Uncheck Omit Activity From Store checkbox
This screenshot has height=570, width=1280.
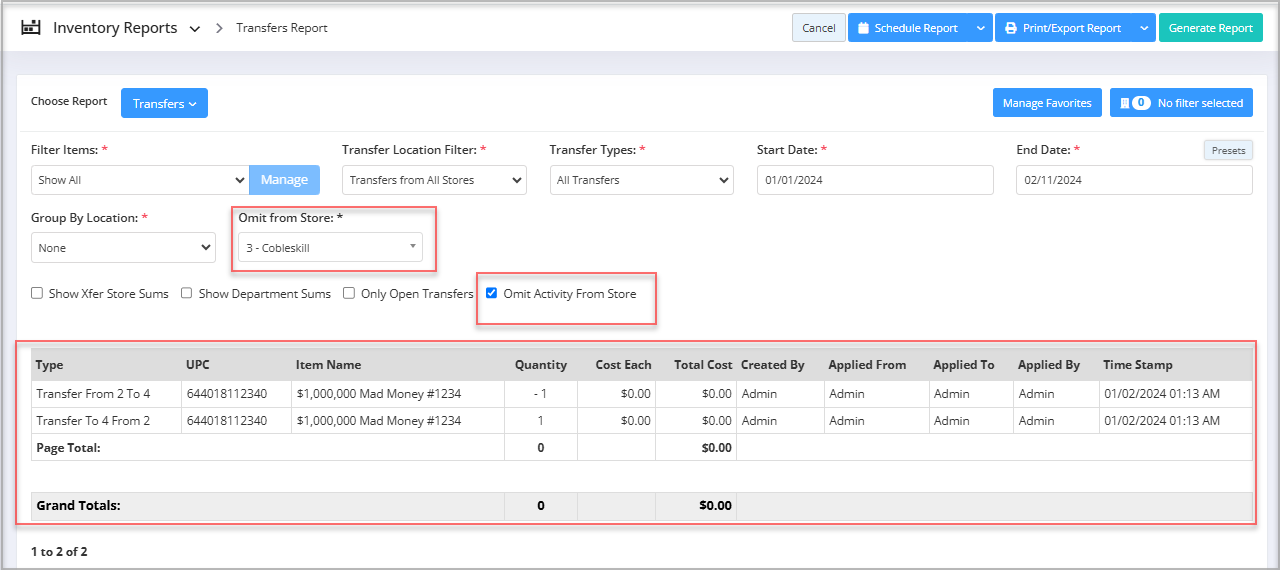[x=491, y=293]
